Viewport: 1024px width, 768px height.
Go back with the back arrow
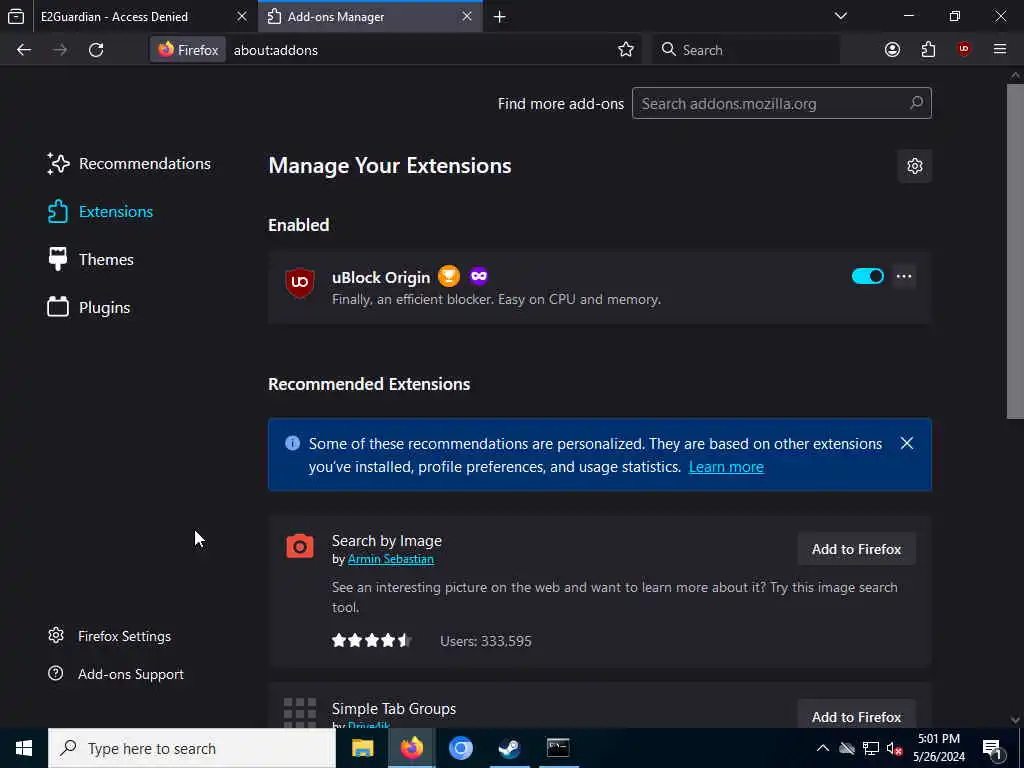coord(24,50)
